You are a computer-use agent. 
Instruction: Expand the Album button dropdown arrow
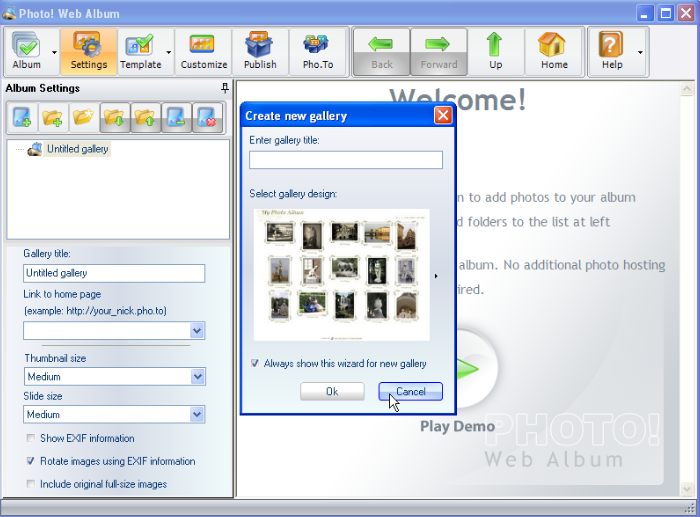pyautogui.click(x=54, y=52)
